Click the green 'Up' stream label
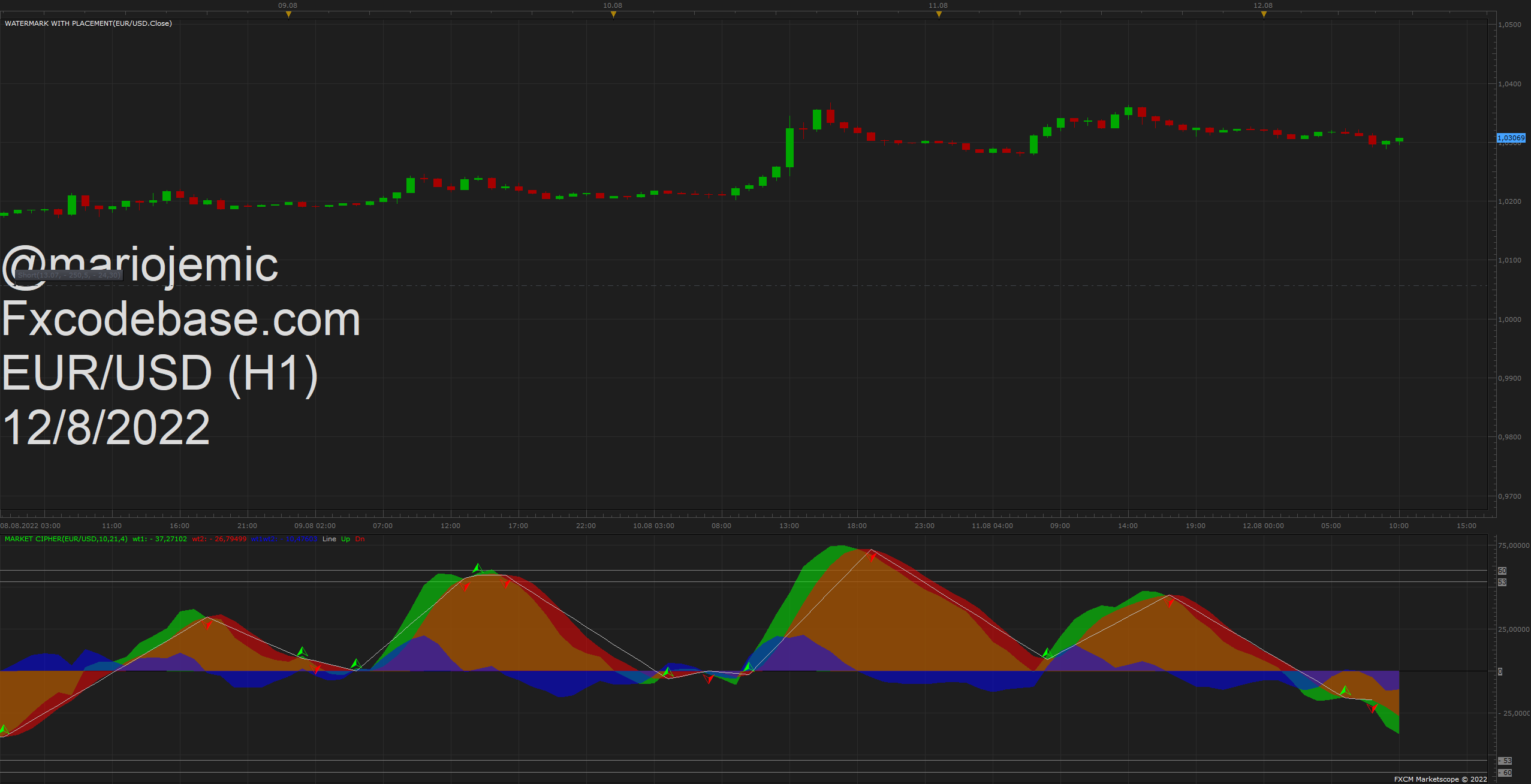This screenshot has height=784, width=1531. coord(345,539)
